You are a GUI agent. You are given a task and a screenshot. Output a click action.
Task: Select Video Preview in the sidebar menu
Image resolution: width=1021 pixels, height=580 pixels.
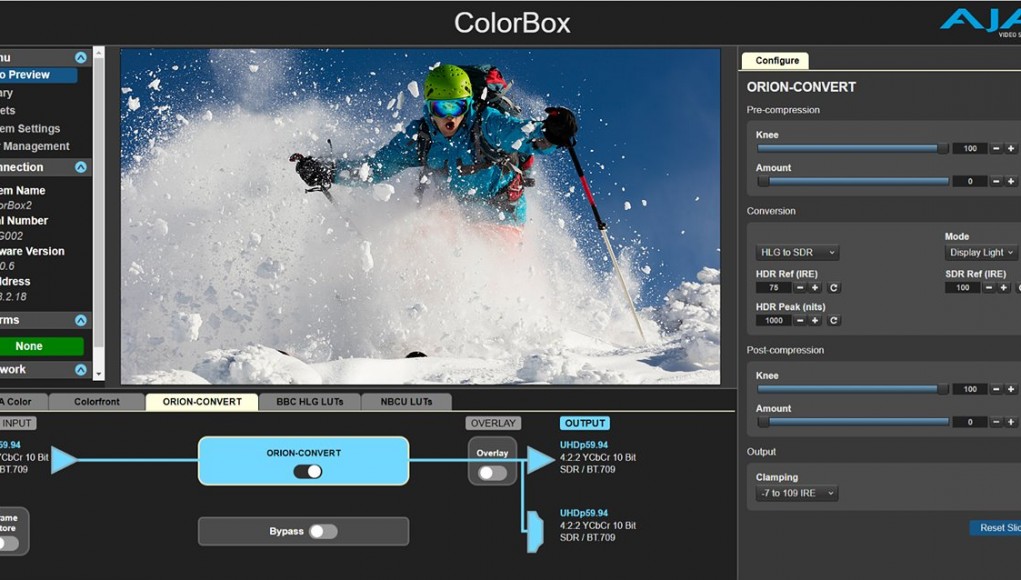point(37,75)
